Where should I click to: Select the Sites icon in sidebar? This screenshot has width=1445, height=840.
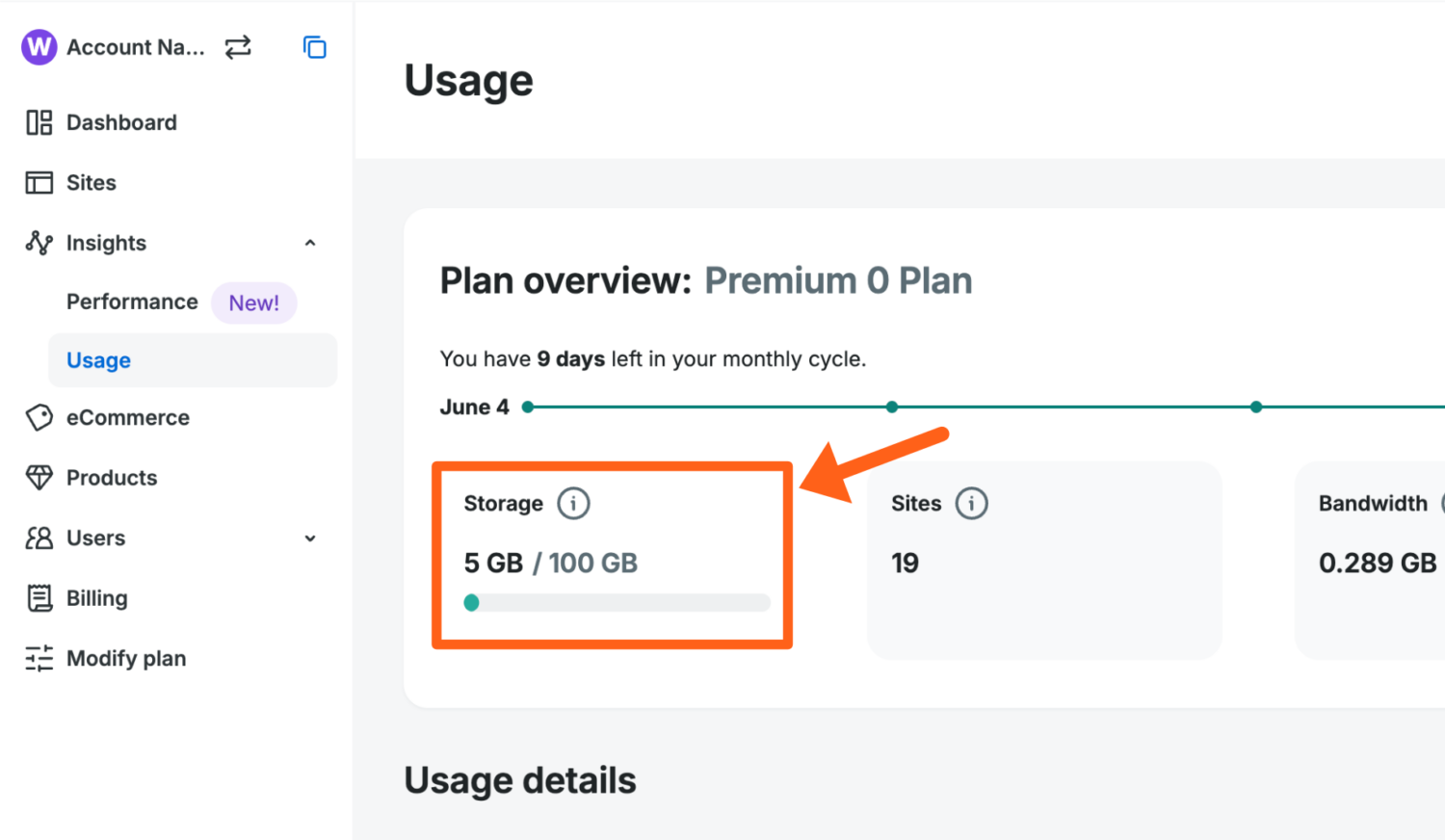pyautogui.click(x=39, y=182)
